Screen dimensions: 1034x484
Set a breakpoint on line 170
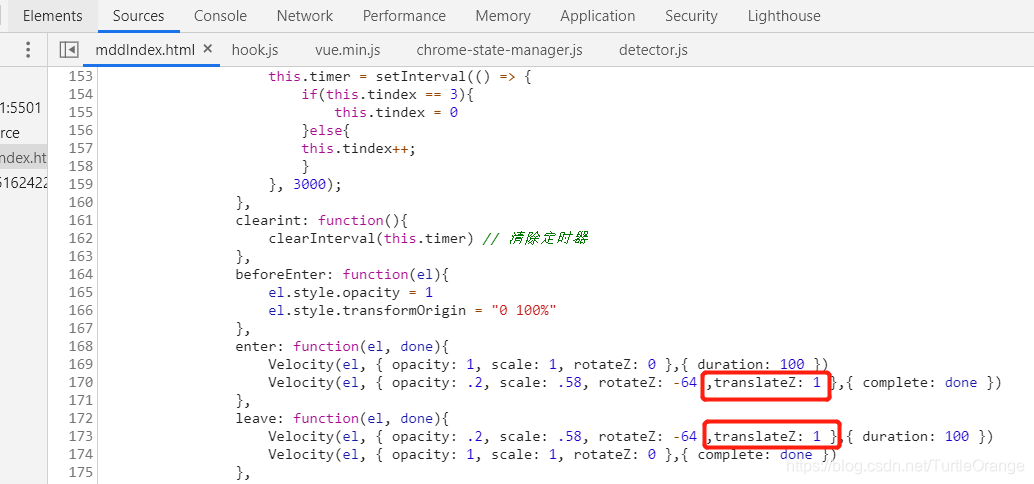point(80,382)
